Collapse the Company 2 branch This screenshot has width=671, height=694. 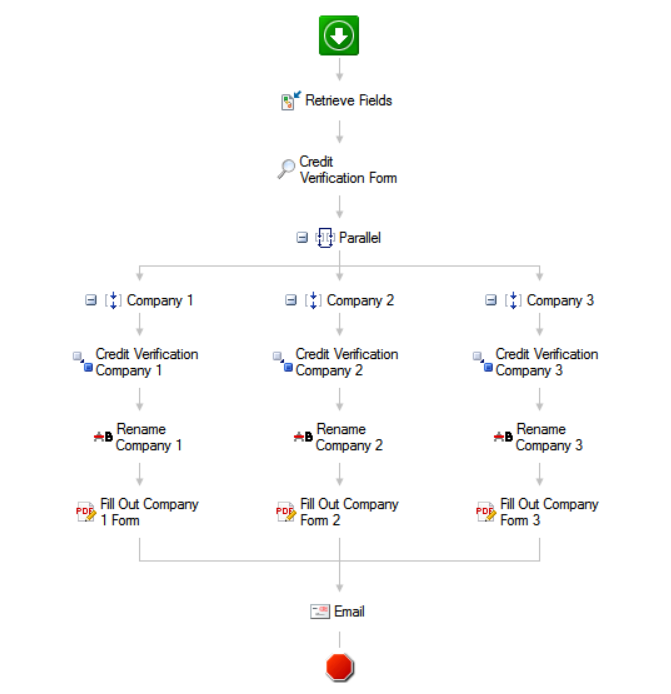coord(291,300)
